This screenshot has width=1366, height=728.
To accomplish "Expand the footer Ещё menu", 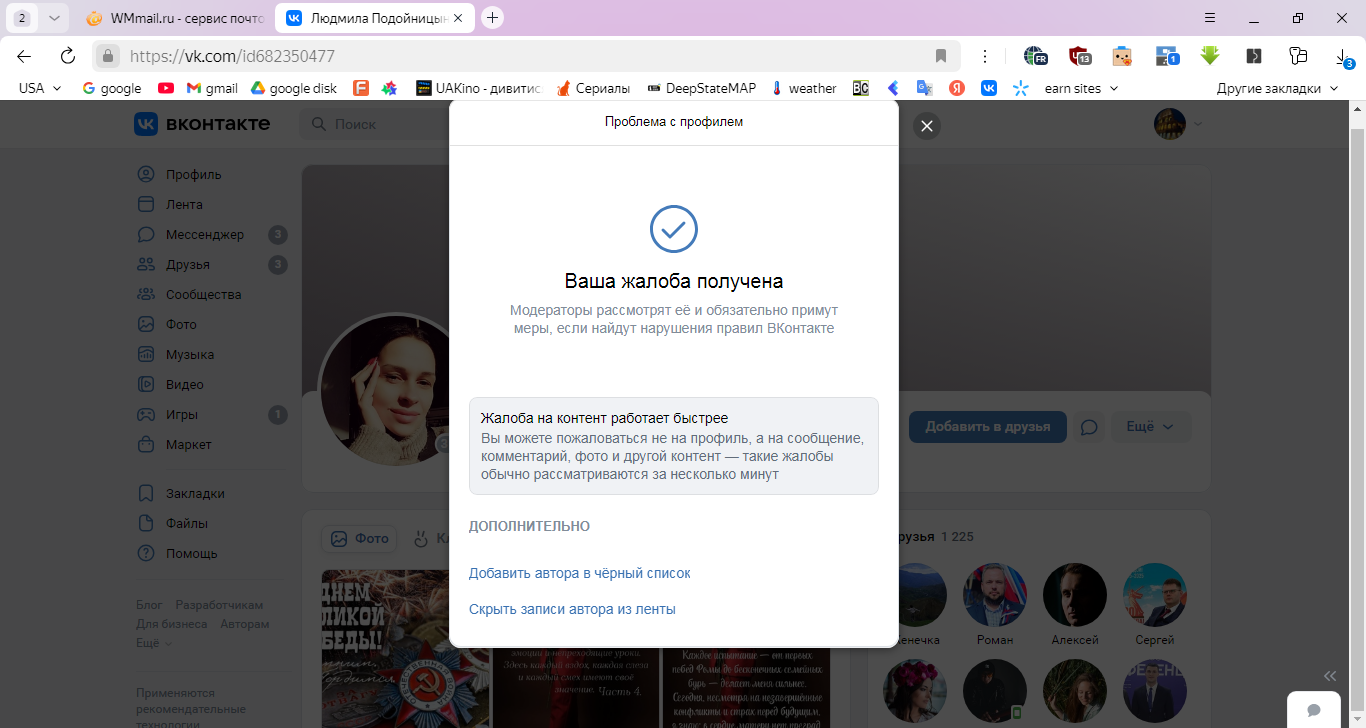I will tap(153, 643).
